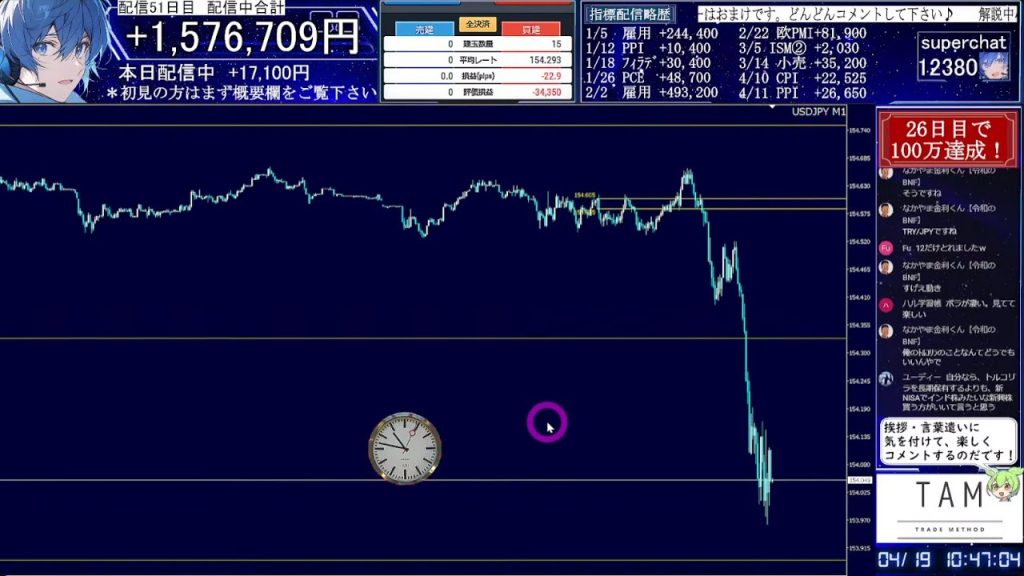This screenshot has height=576, width=1024.
Task: Click the 平均レート value 154.293 field
Action: point(542,60)
